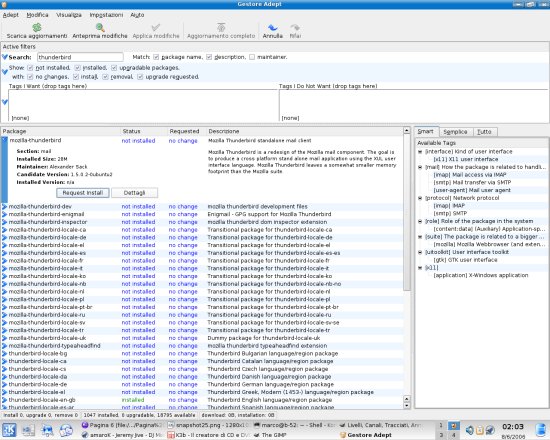This screenshot has width=550, height=440.
Task: Select the Smart tags tab
Action: click(426, 131)
